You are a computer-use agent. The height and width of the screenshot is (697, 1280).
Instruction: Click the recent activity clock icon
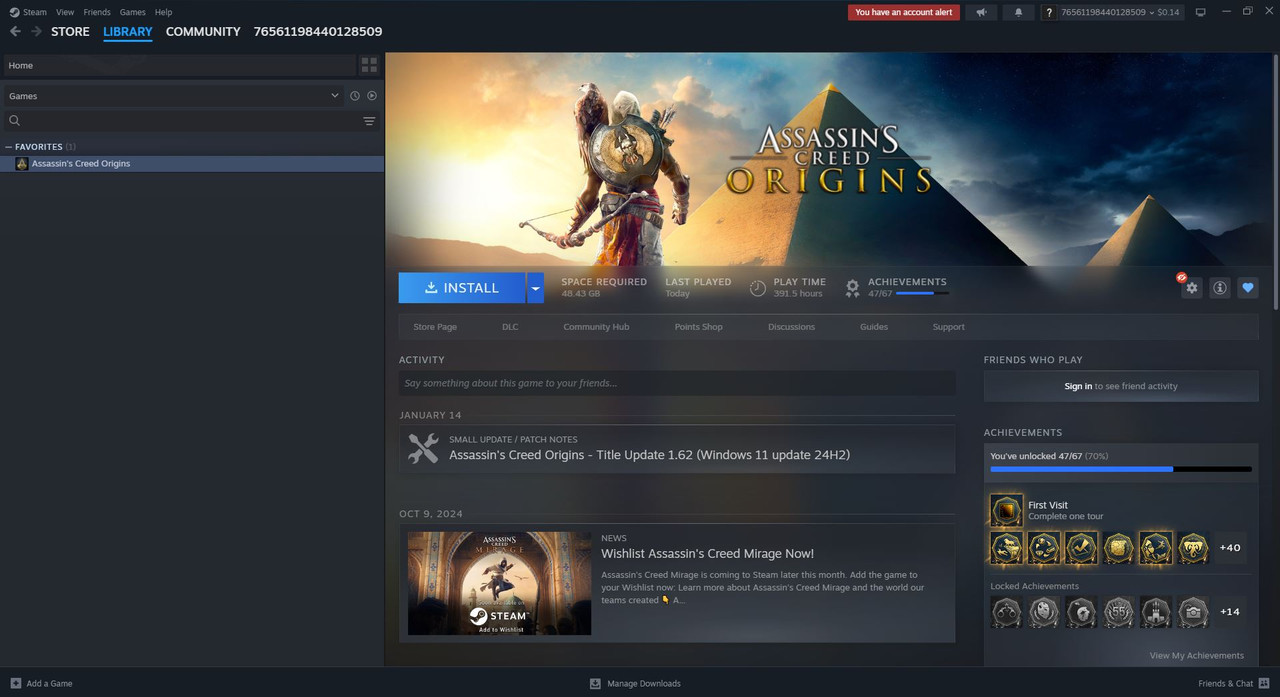click(x=355, y=96)
